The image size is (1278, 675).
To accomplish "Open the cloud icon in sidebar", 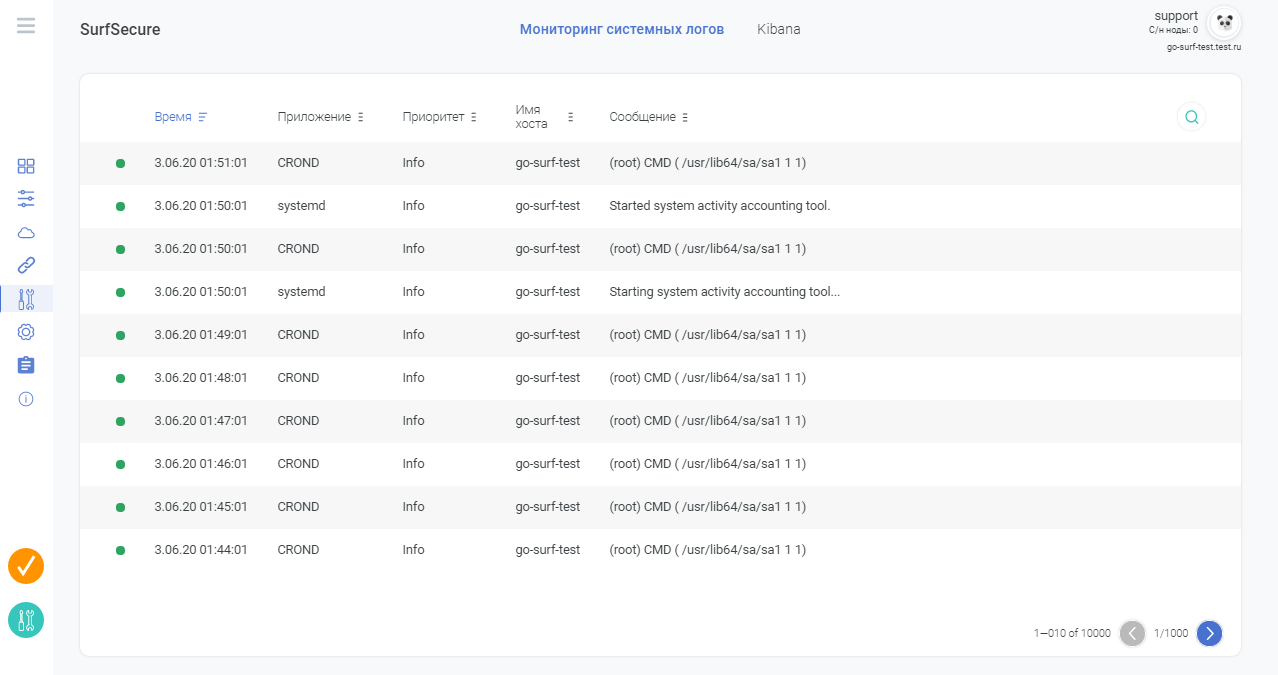I will pos(26,233).
